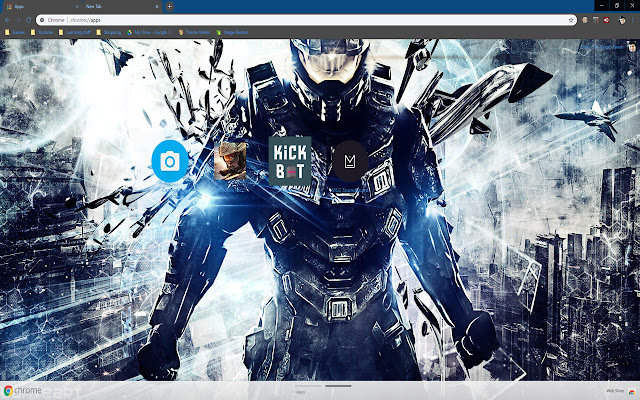
Task: Go back with the back arrow
Action: (7, 20)
